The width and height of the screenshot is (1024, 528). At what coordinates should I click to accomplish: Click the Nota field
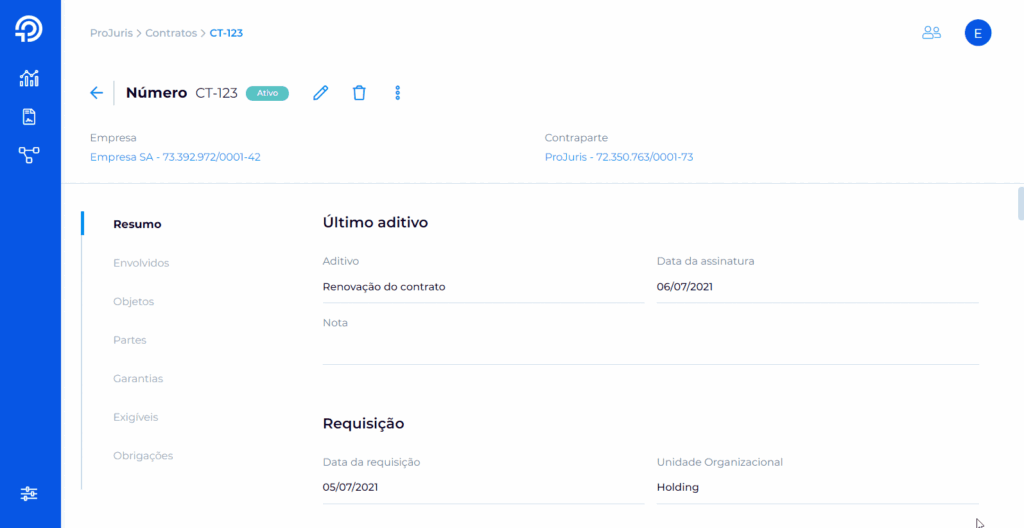[650, 348]
